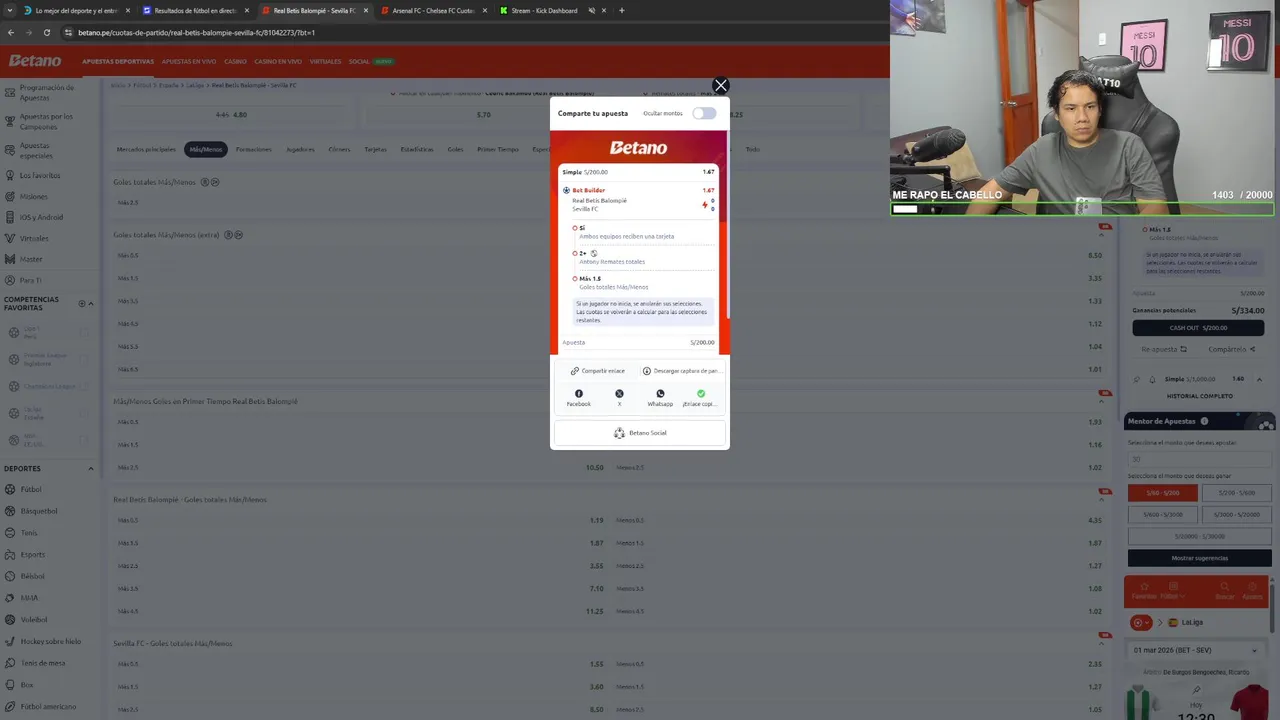Screen dimensions: 1280x720
Task: Open iOS y Android sidebar icon
Action: [10, 217]
